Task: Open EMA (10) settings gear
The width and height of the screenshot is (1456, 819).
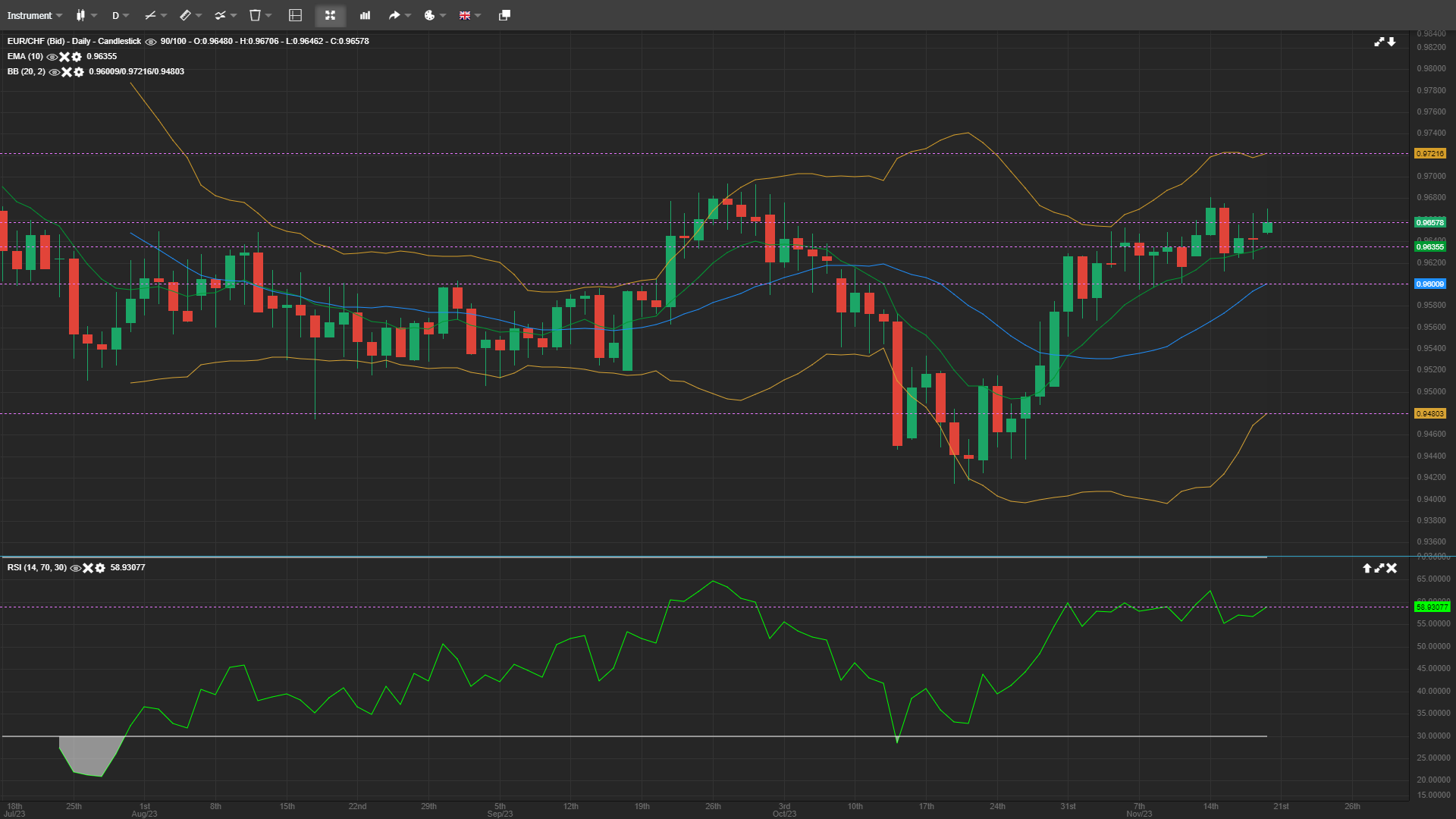Action: click(x=77, y=57)
